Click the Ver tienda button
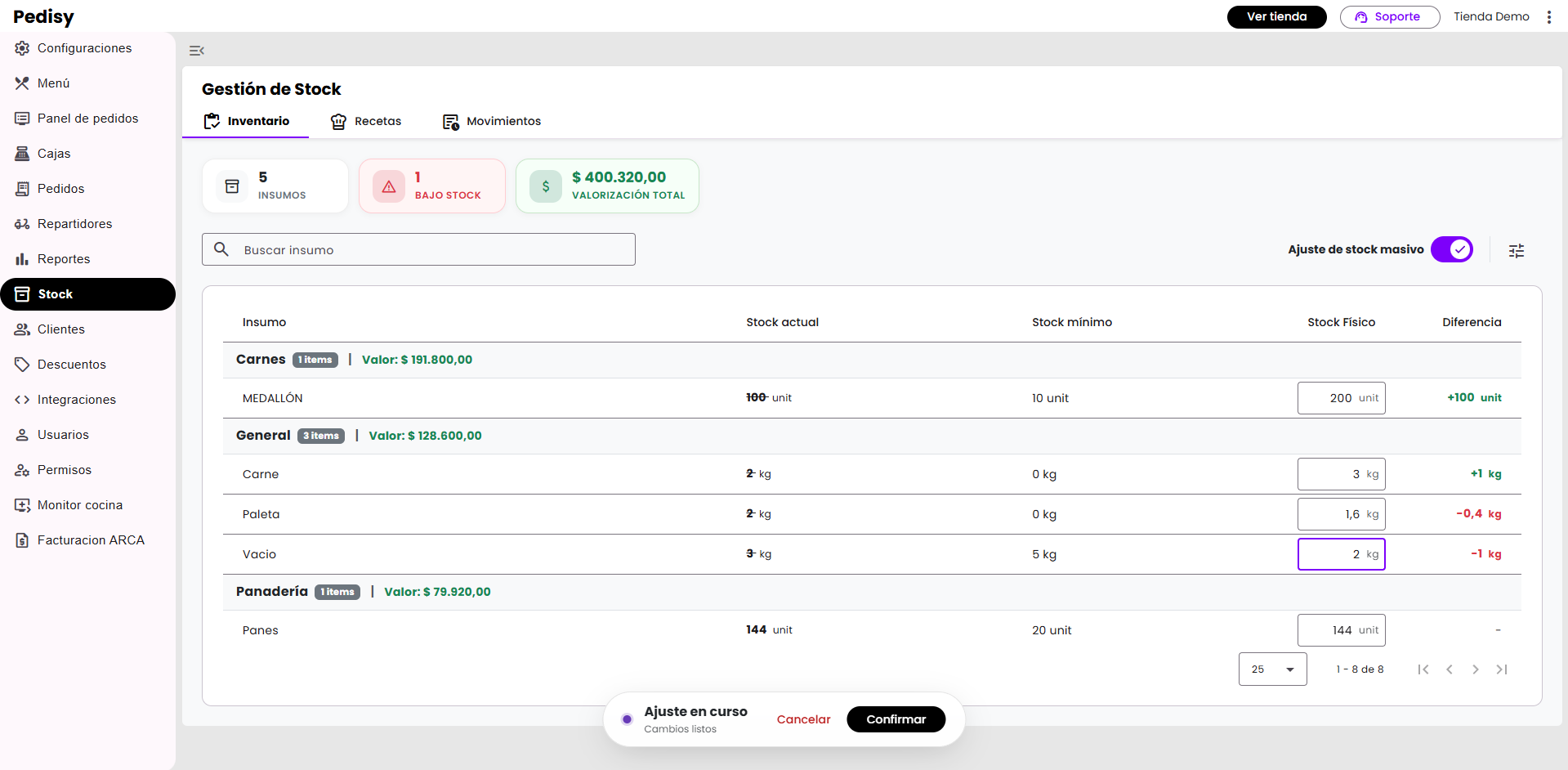The image size is (1568, 770). click(x=1276, y=16)
